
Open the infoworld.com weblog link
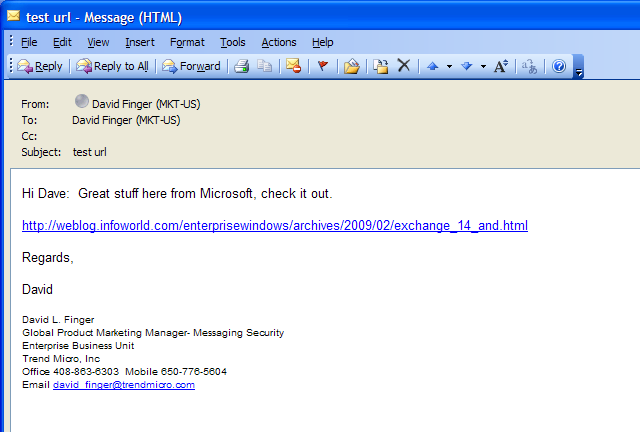click(275, 225)
